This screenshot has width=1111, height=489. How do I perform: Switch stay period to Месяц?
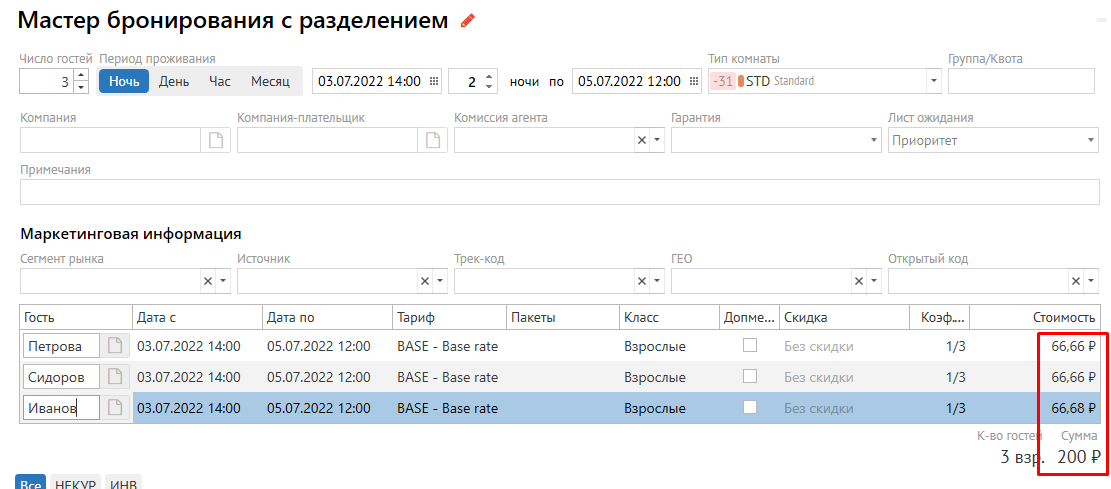coord(270,82)
